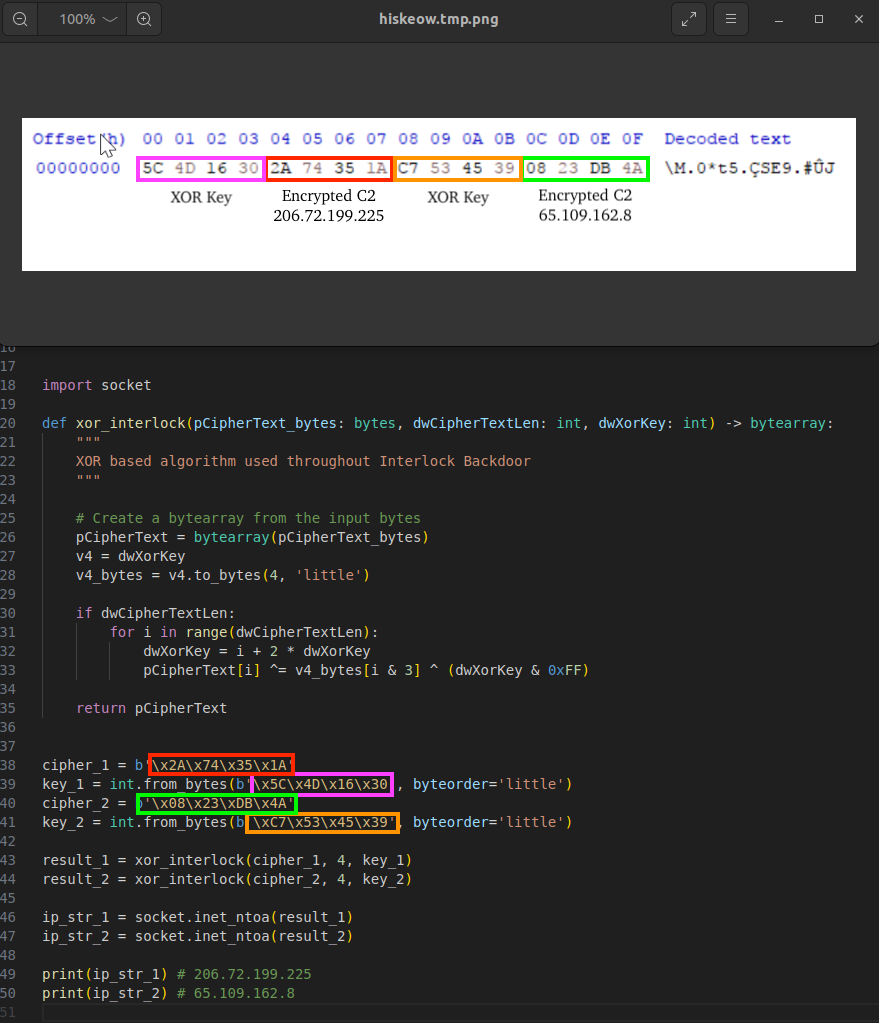Minimize the image viewer window

[x=779, y=20]
